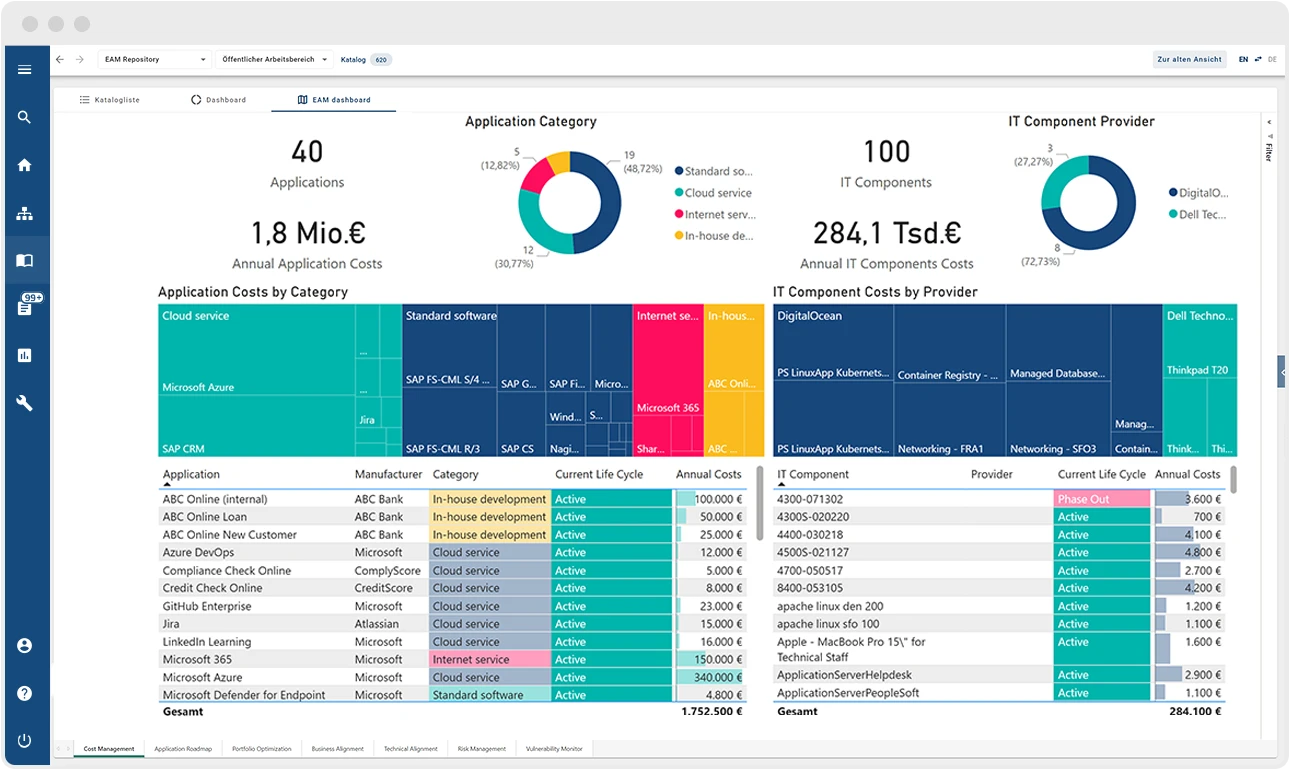Open the EAM Repository dropdown

(155, 60)
